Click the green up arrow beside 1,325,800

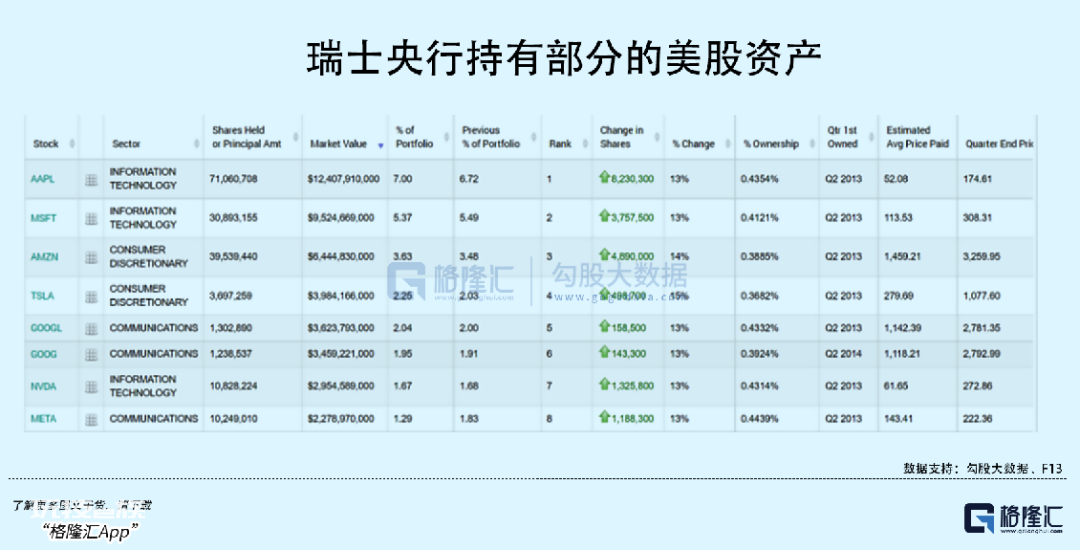point(605,384)
